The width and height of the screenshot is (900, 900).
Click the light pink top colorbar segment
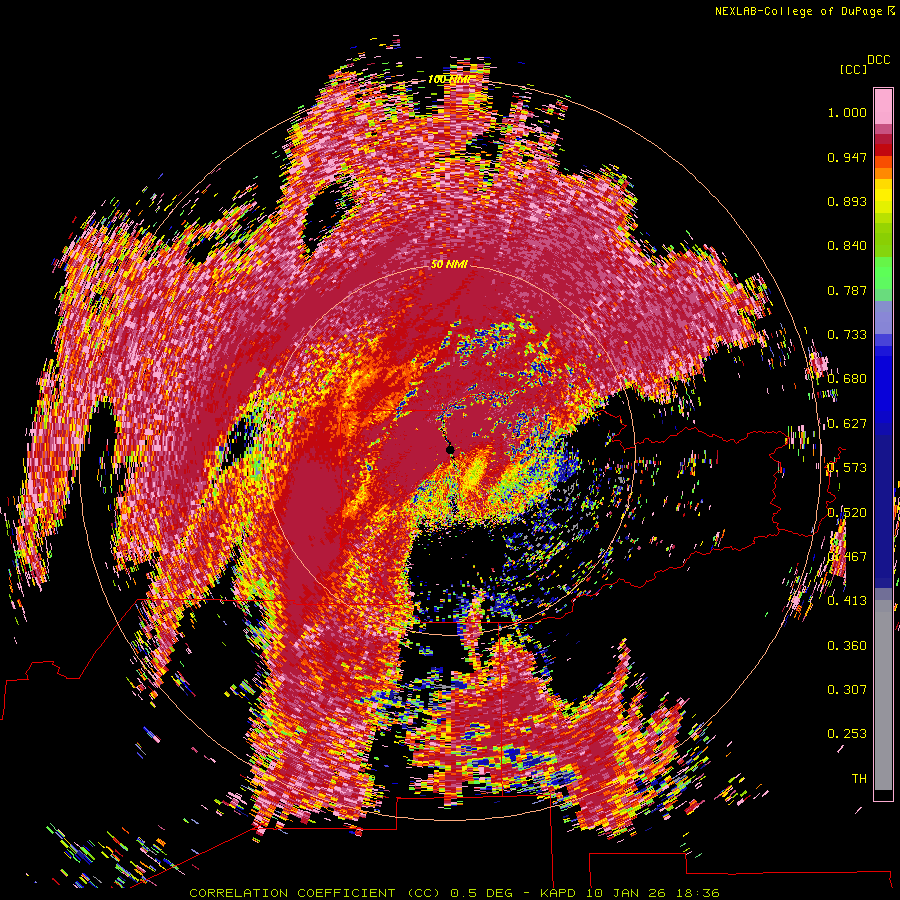pyautogui.click(x=883, y=106)
